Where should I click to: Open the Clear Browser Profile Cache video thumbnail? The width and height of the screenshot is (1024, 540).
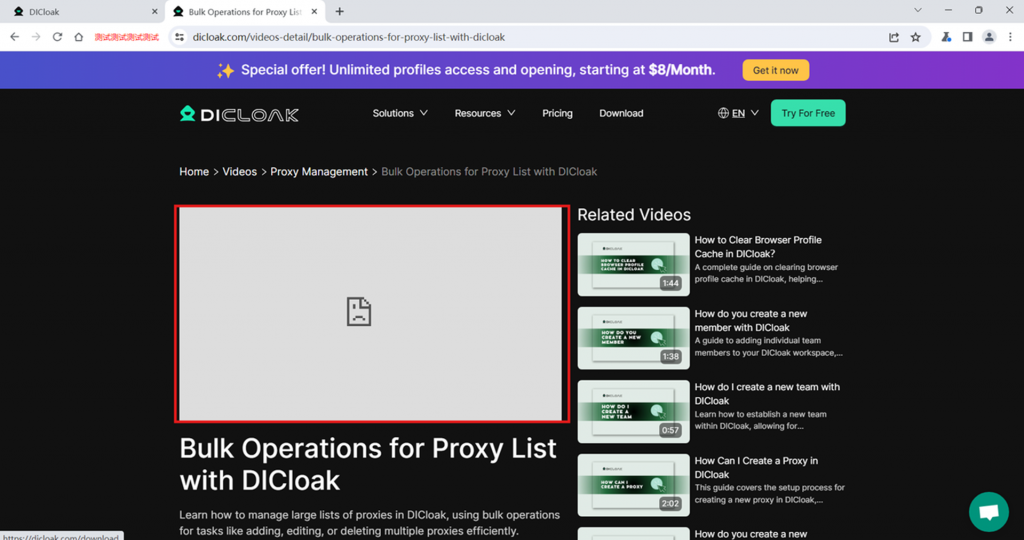[633, 264]
